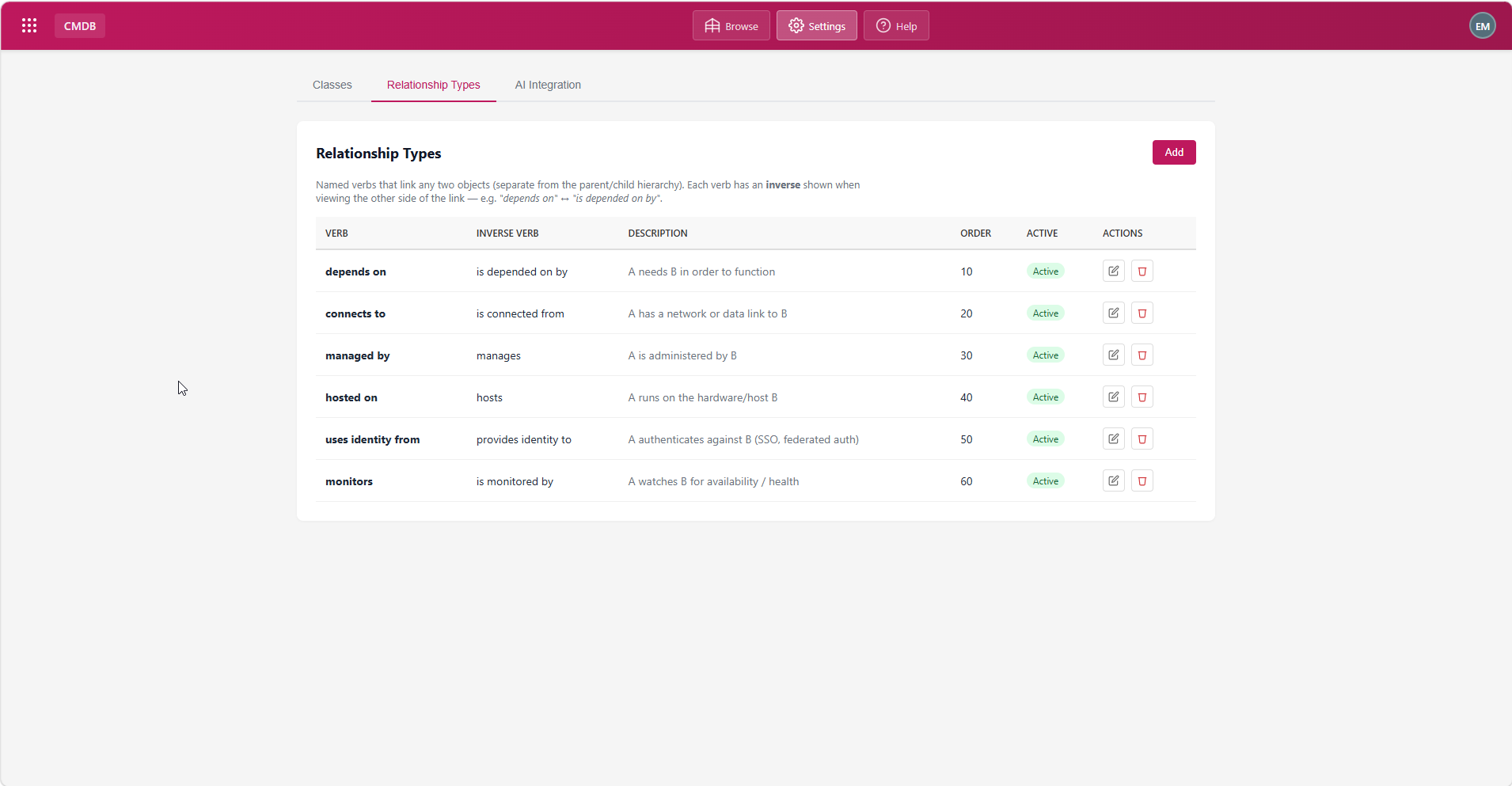Click the Active badge for 'connects to'
Viewport: 1512px width, 786px height.
coord(1045,313)
